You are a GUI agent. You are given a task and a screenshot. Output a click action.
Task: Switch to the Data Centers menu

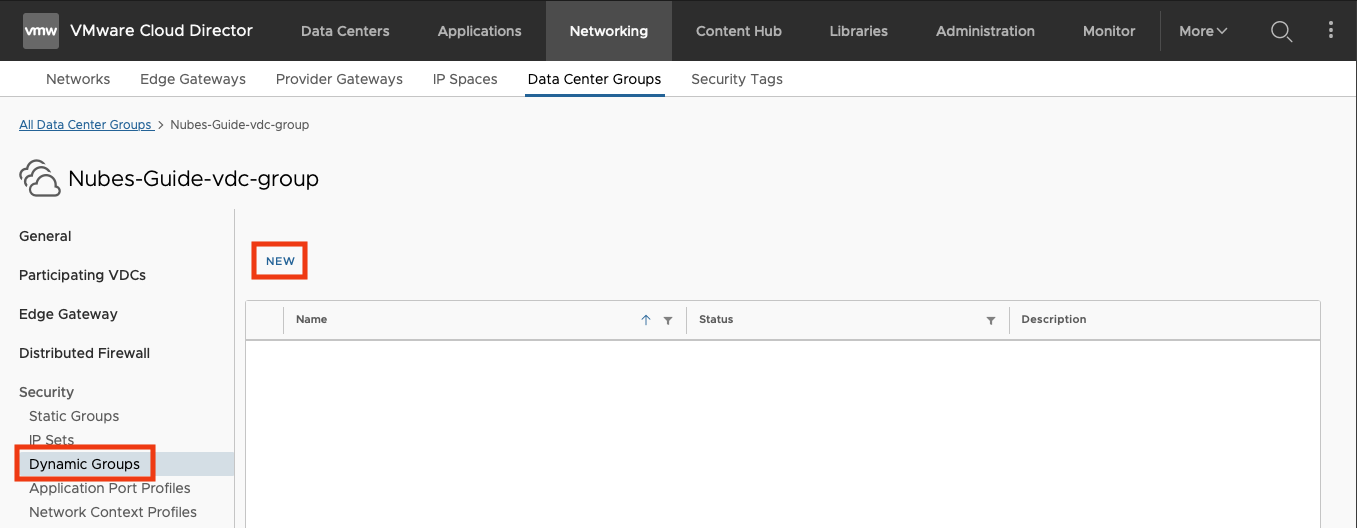(345, 31)
